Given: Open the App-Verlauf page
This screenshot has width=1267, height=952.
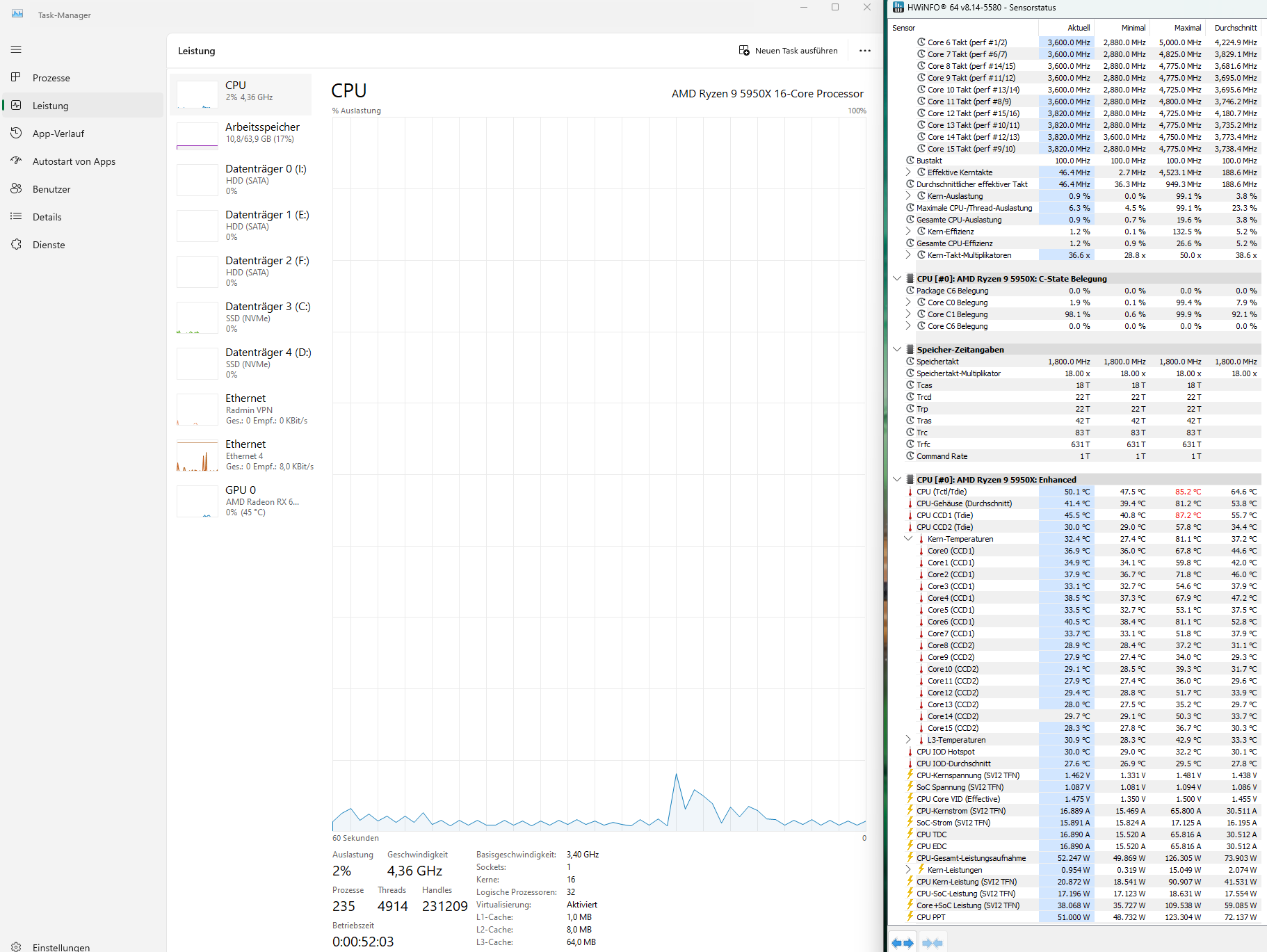Looking at the screenshot, I should 82,134.
